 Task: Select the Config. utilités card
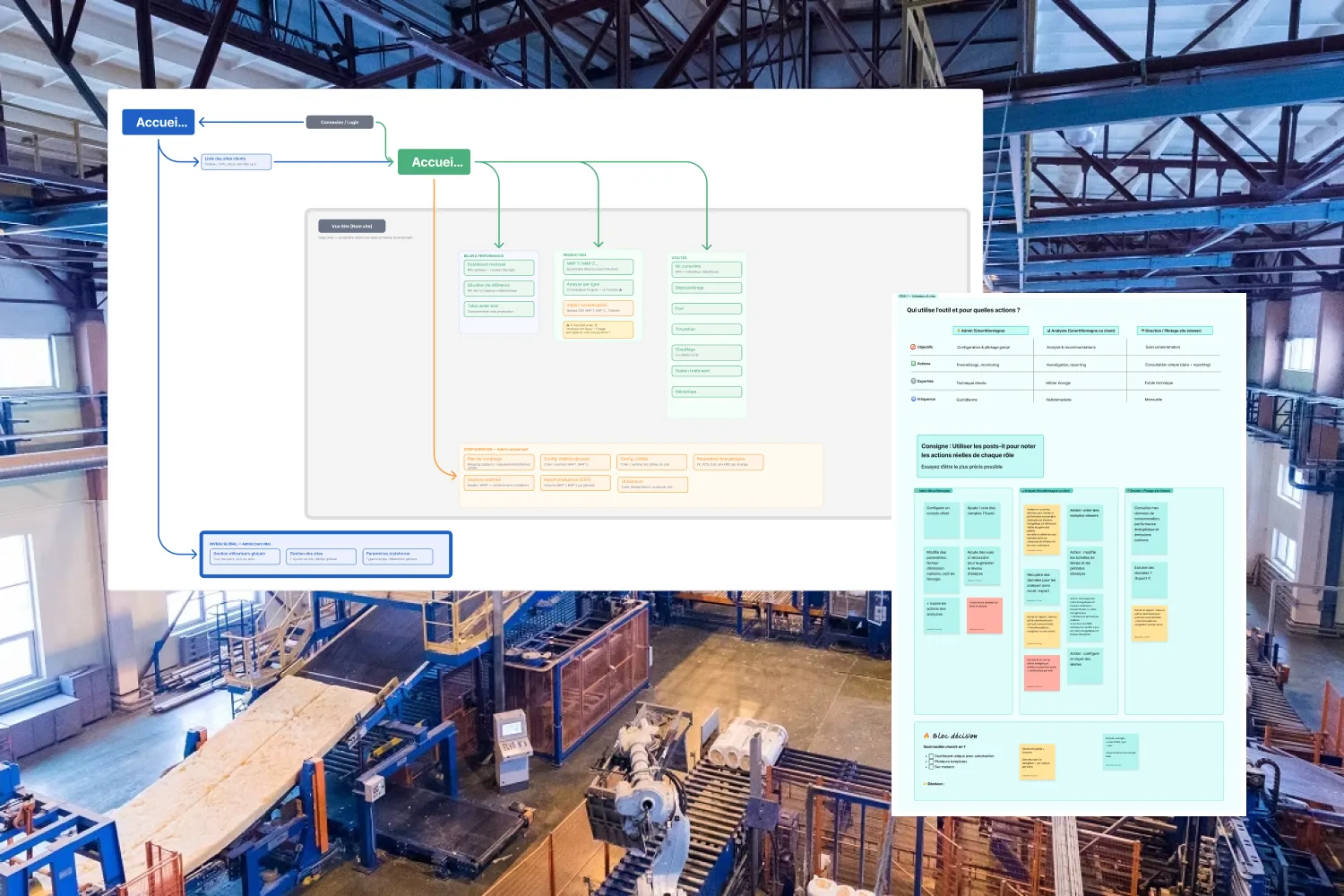[x=653, y=461]
